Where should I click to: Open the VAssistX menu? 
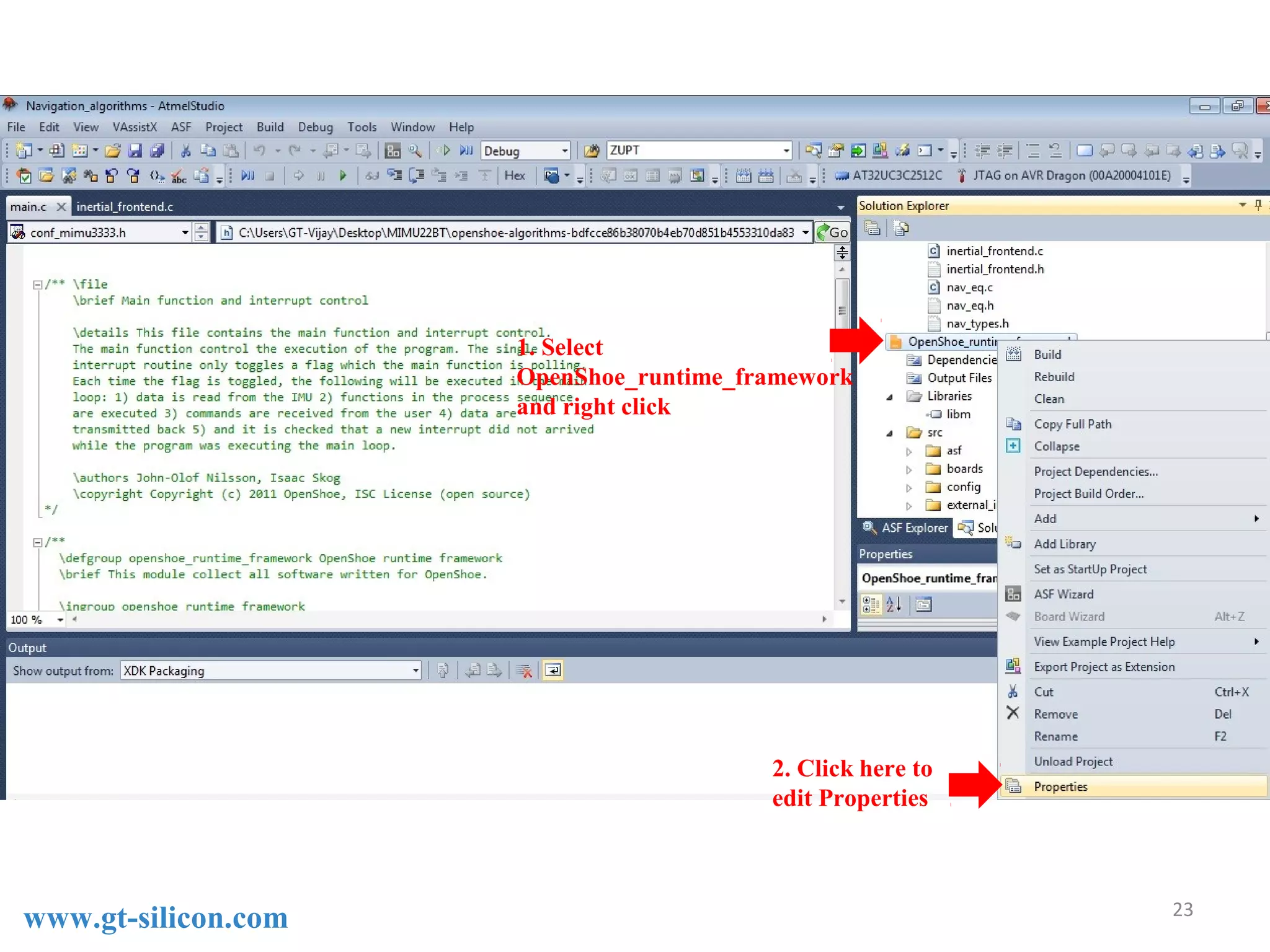click(135, 127)
